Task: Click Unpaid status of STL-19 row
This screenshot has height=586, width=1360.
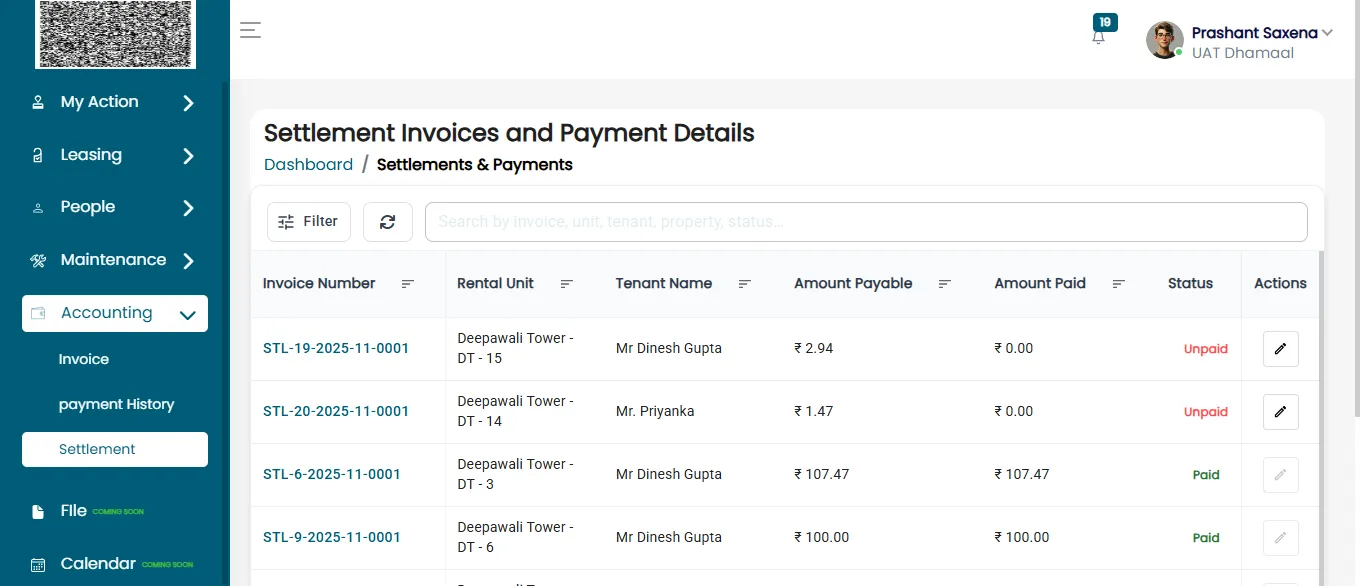Action: coord(1205,349)
